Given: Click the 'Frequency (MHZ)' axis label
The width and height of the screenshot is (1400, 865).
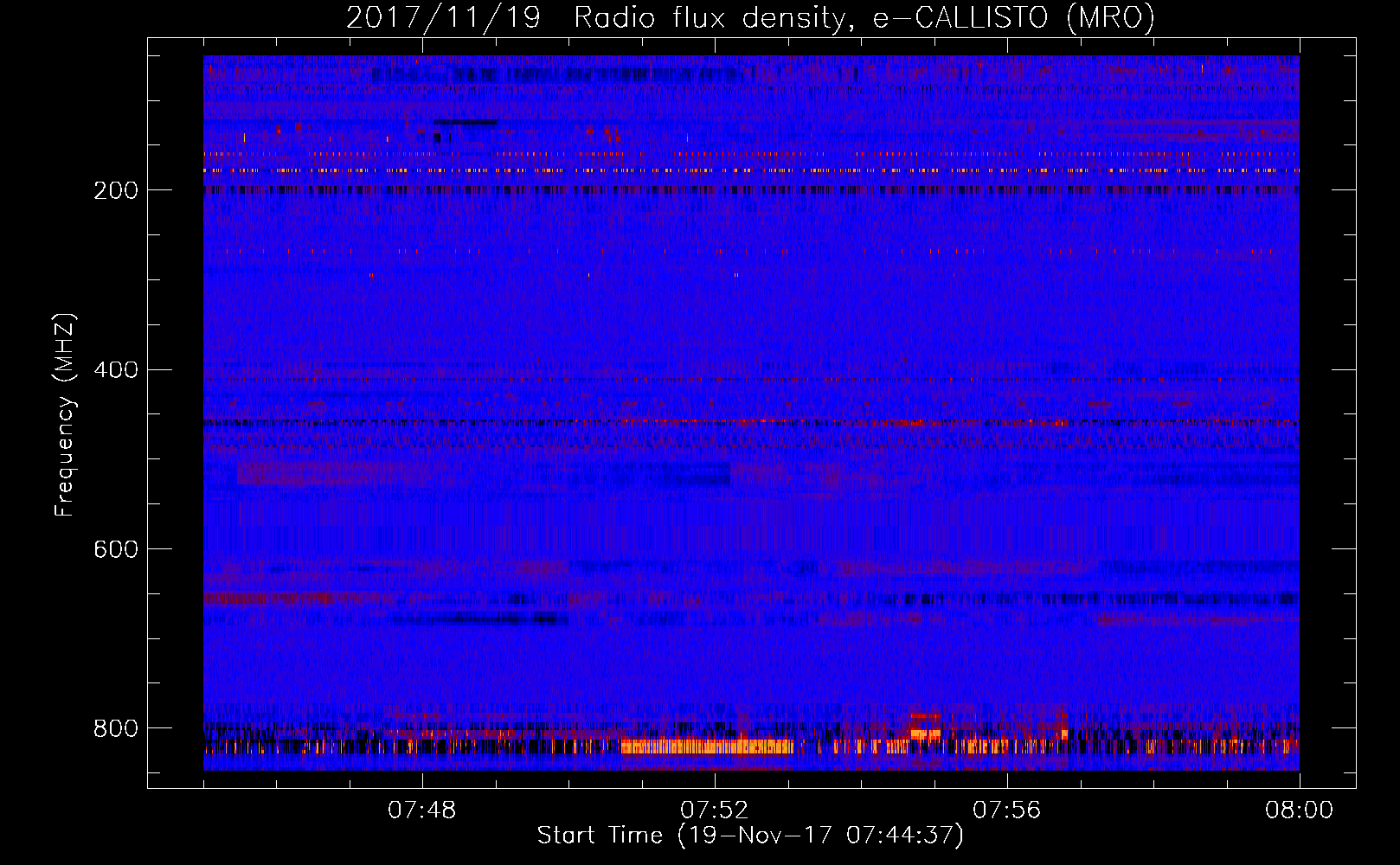Looking at the screenshot, I should pyautogui.click(x=64, y=414).
